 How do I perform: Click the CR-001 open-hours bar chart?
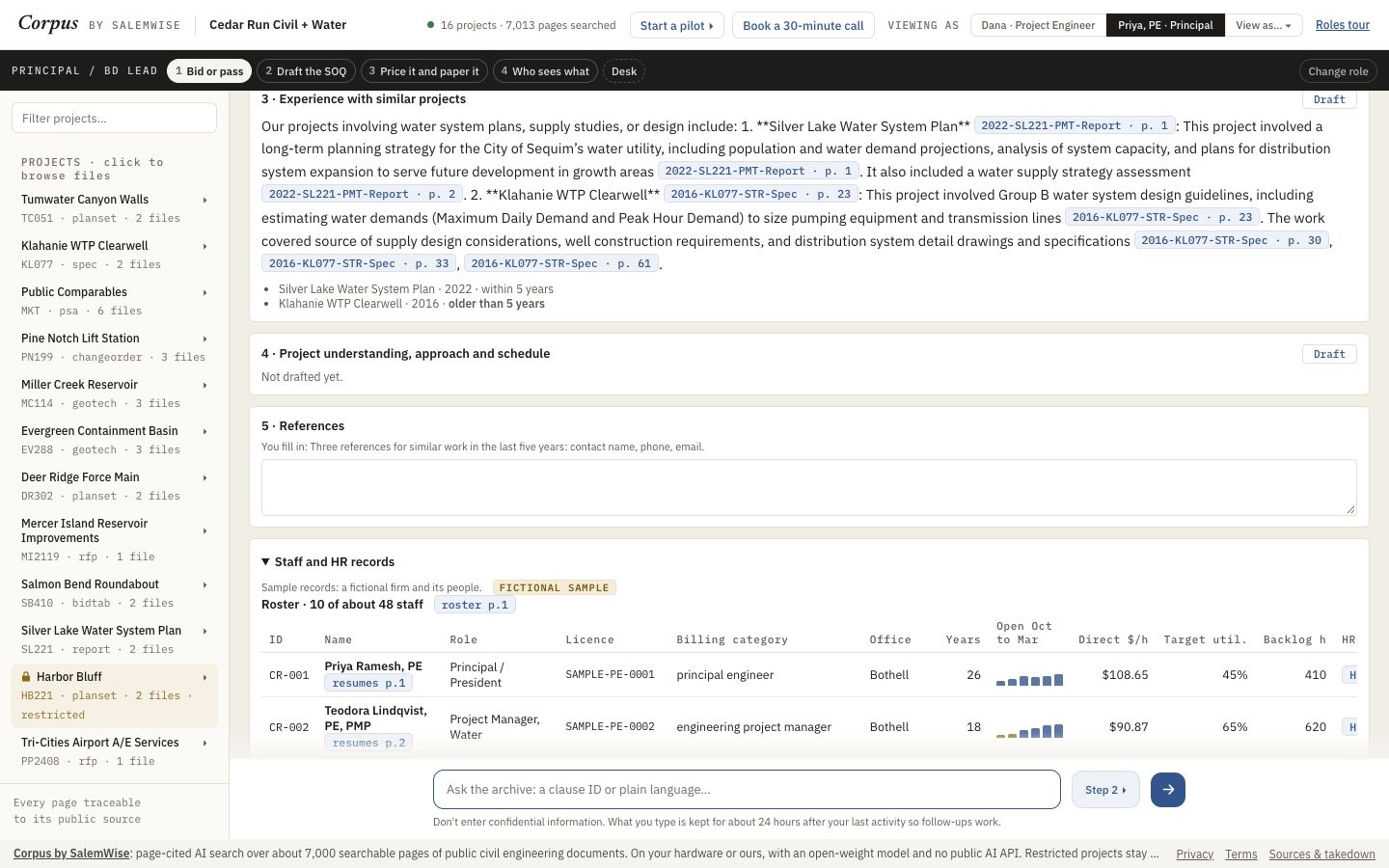click(x=1029, y=679)
